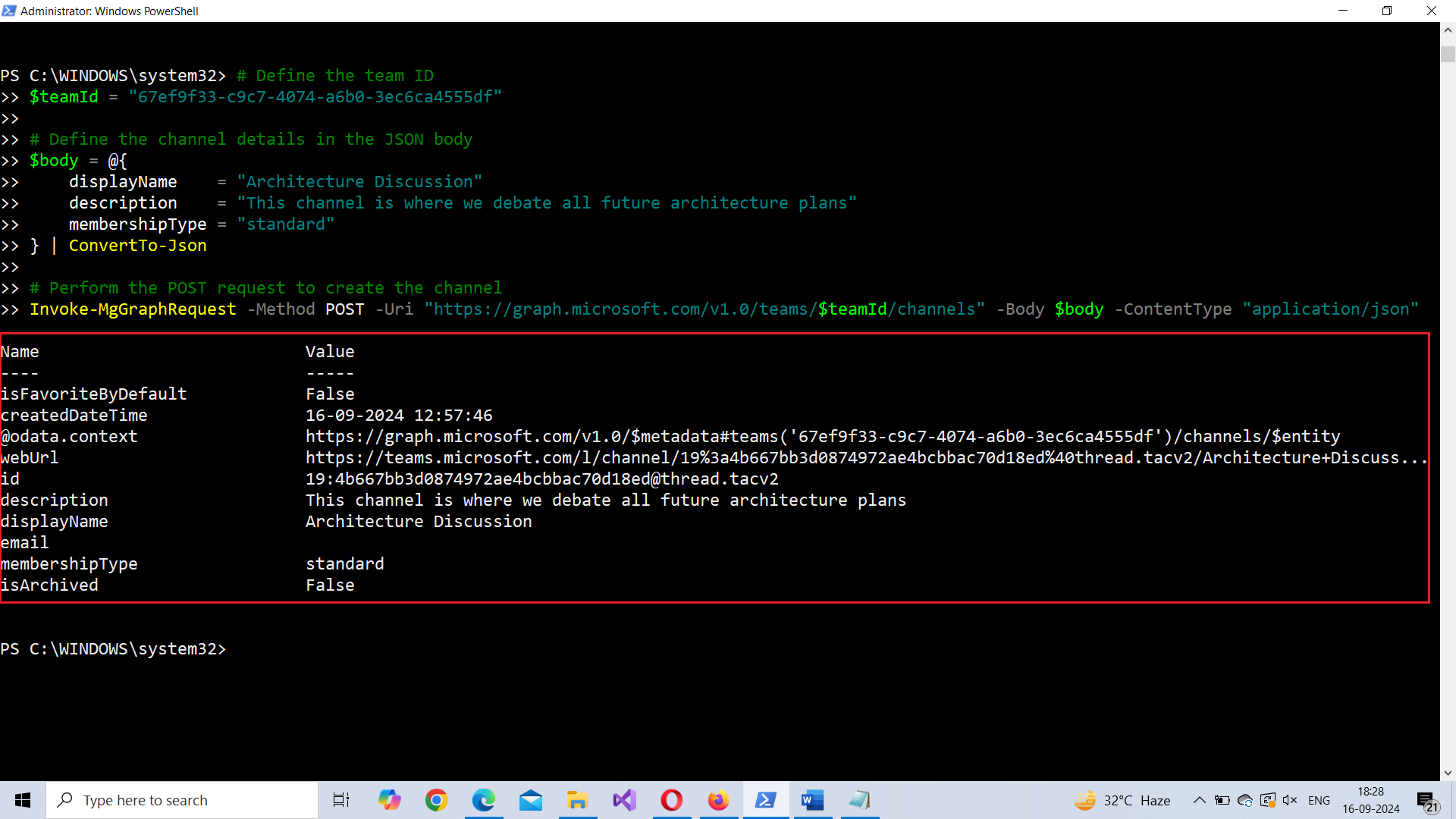The image size is (1456, 819).
Task: Open File Explorer from the taskbar
Action: tap(577, 800)
